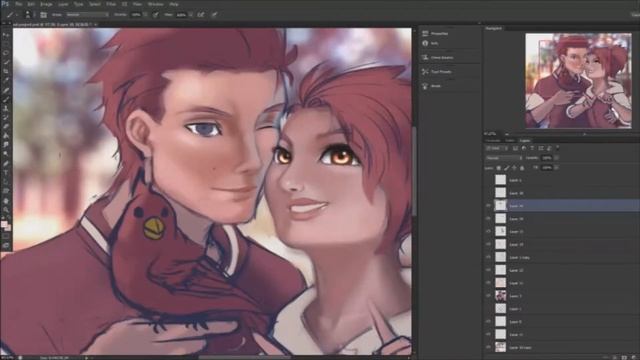
Task: Open the Properties panel icon
Action: pos(425,33)
